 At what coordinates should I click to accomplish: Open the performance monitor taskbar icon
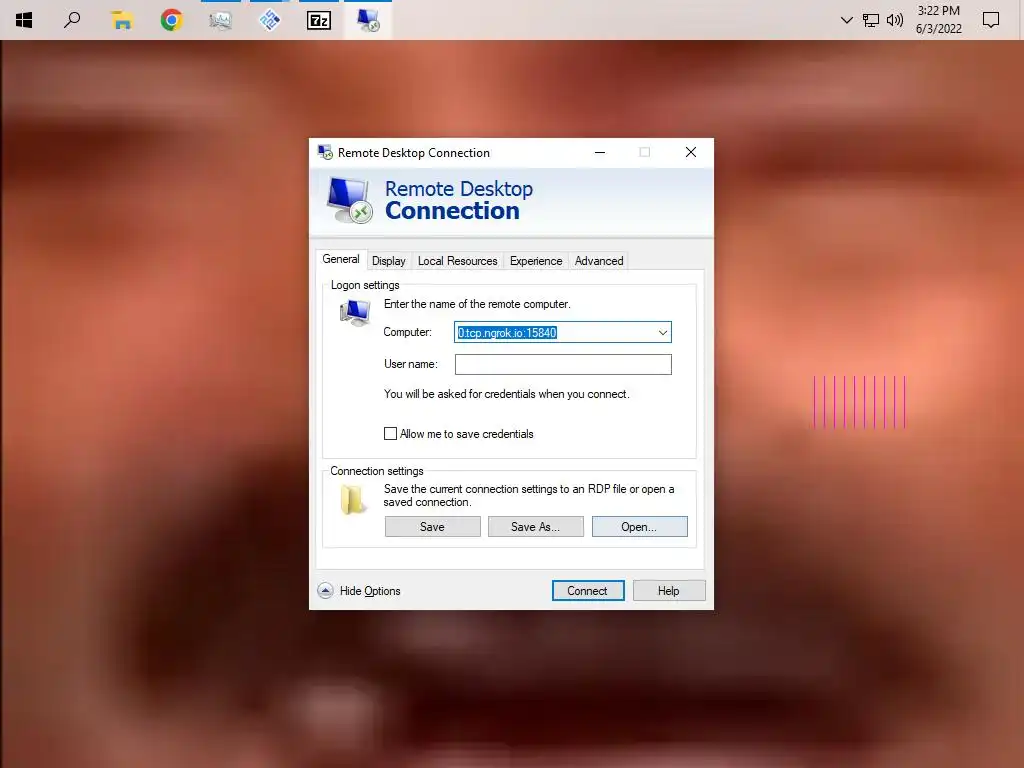[x=220, y=20]
